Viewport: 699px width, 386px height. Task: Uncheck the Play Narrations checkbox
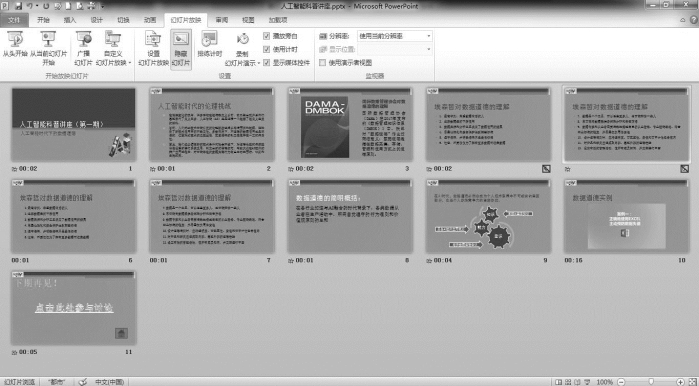coord(267,36)
